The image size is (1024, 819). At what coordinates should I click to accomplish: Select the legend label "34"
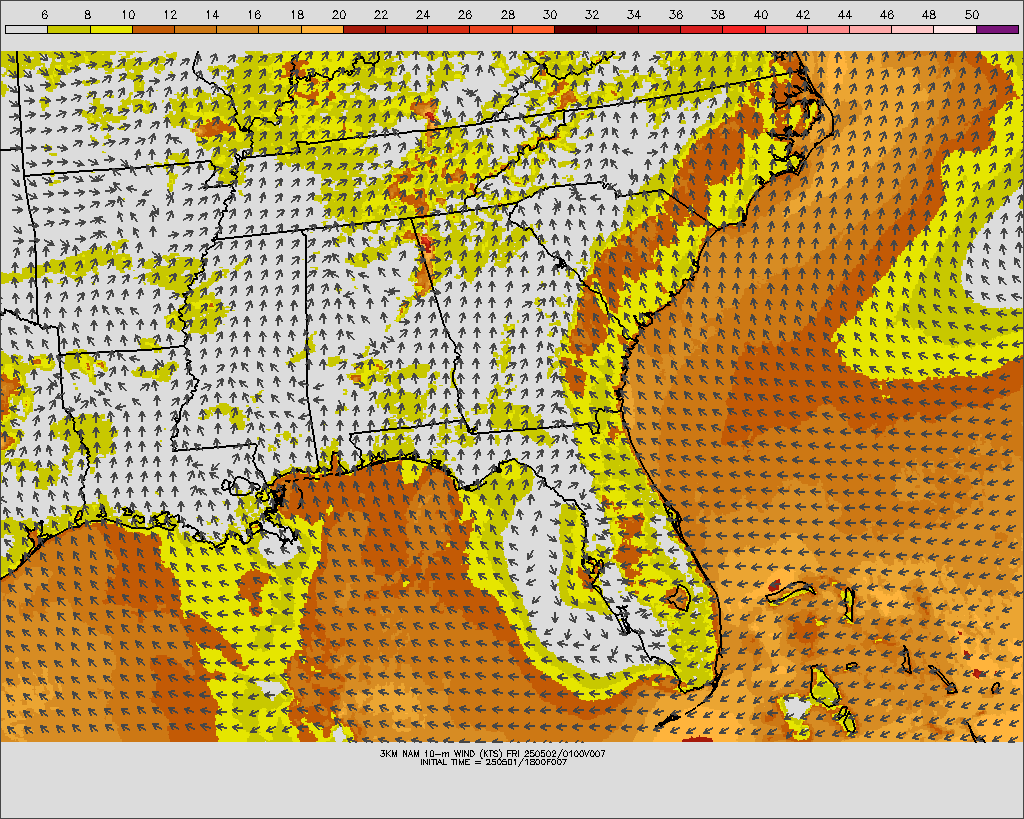[634, 14]
